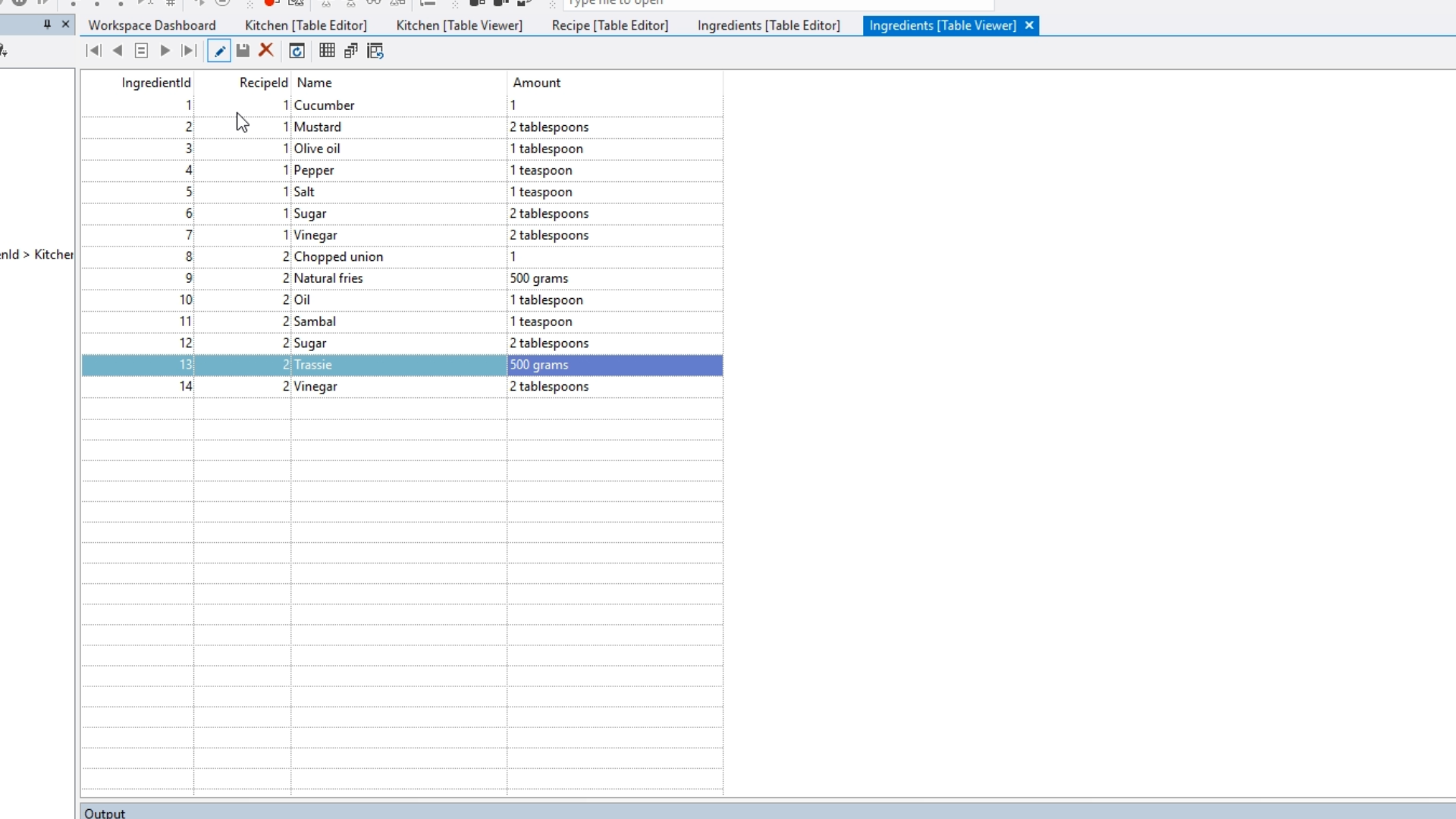Switch to the Workspace Dashboard tab
This screenshot has width=1456, height=819.
point(152,25)
